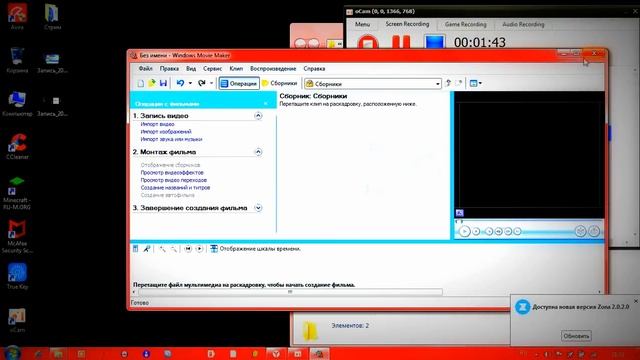Toggle the Операции tasks pane button
This screenshot has height=360, width=640.
click(239, 83)
